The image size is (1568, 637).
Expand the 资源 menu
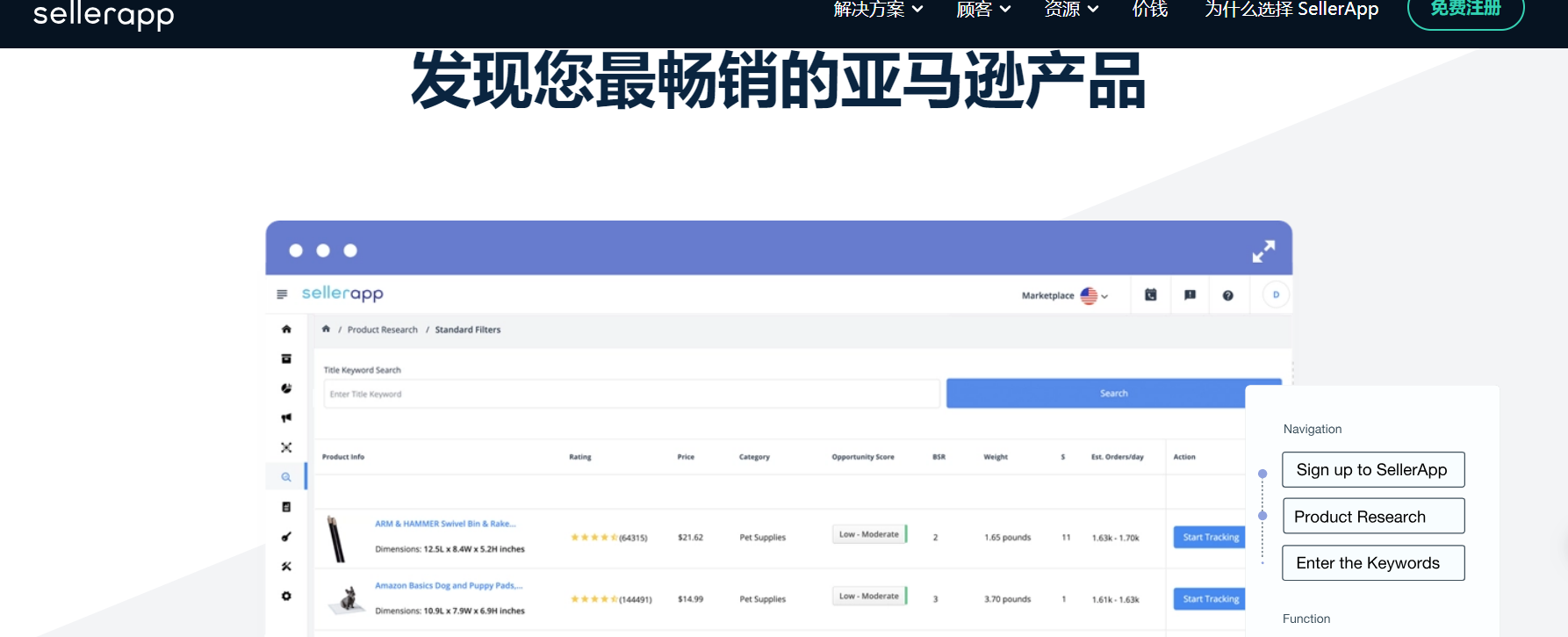[1071, 9]
